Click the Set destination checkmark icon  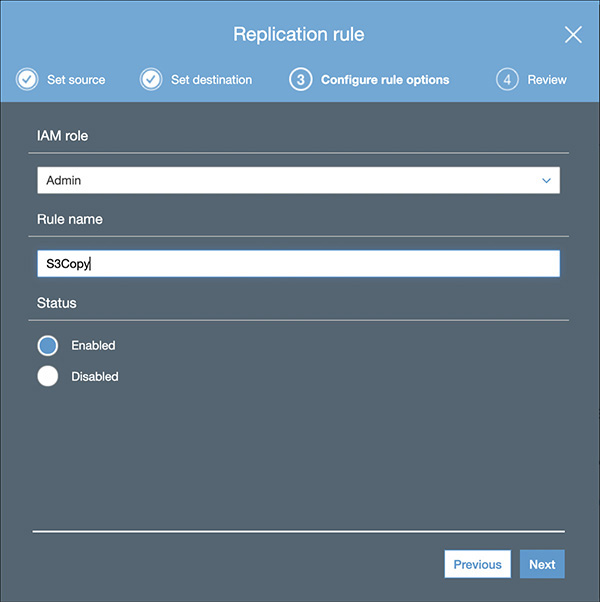pos(151,79)
